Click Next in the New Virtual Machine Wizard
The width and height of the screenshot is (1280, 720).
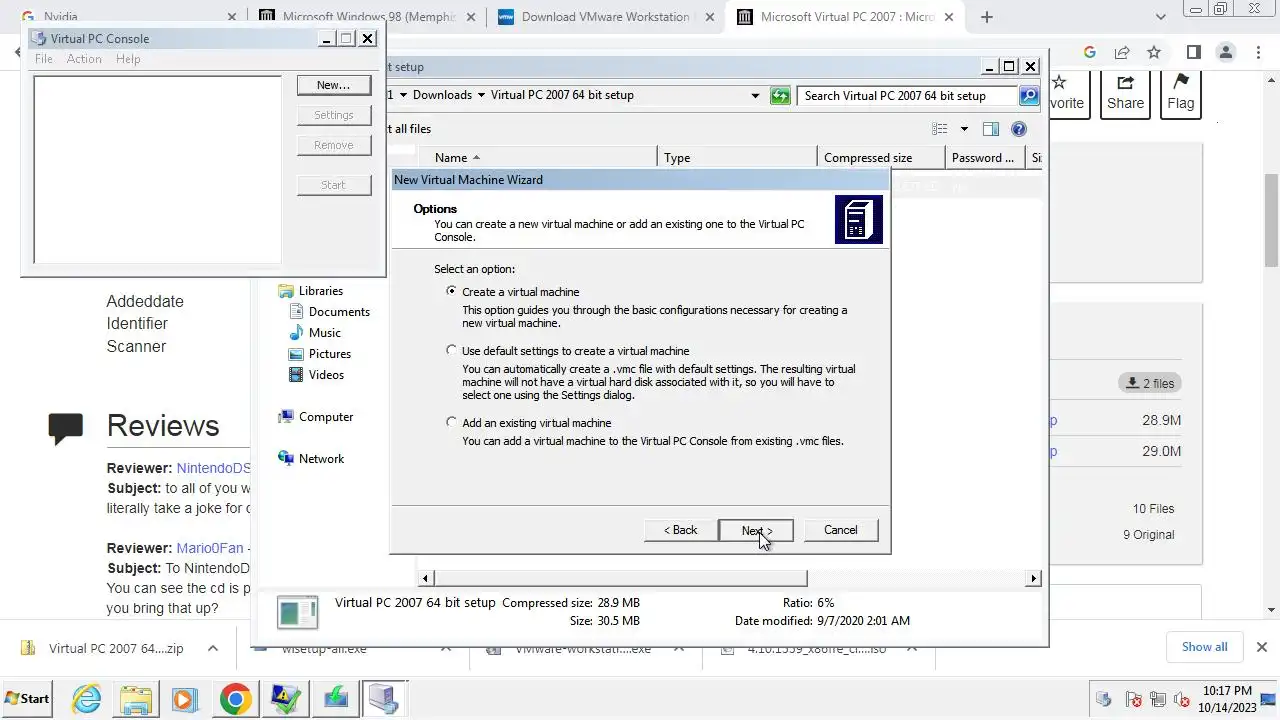(756, 530)
